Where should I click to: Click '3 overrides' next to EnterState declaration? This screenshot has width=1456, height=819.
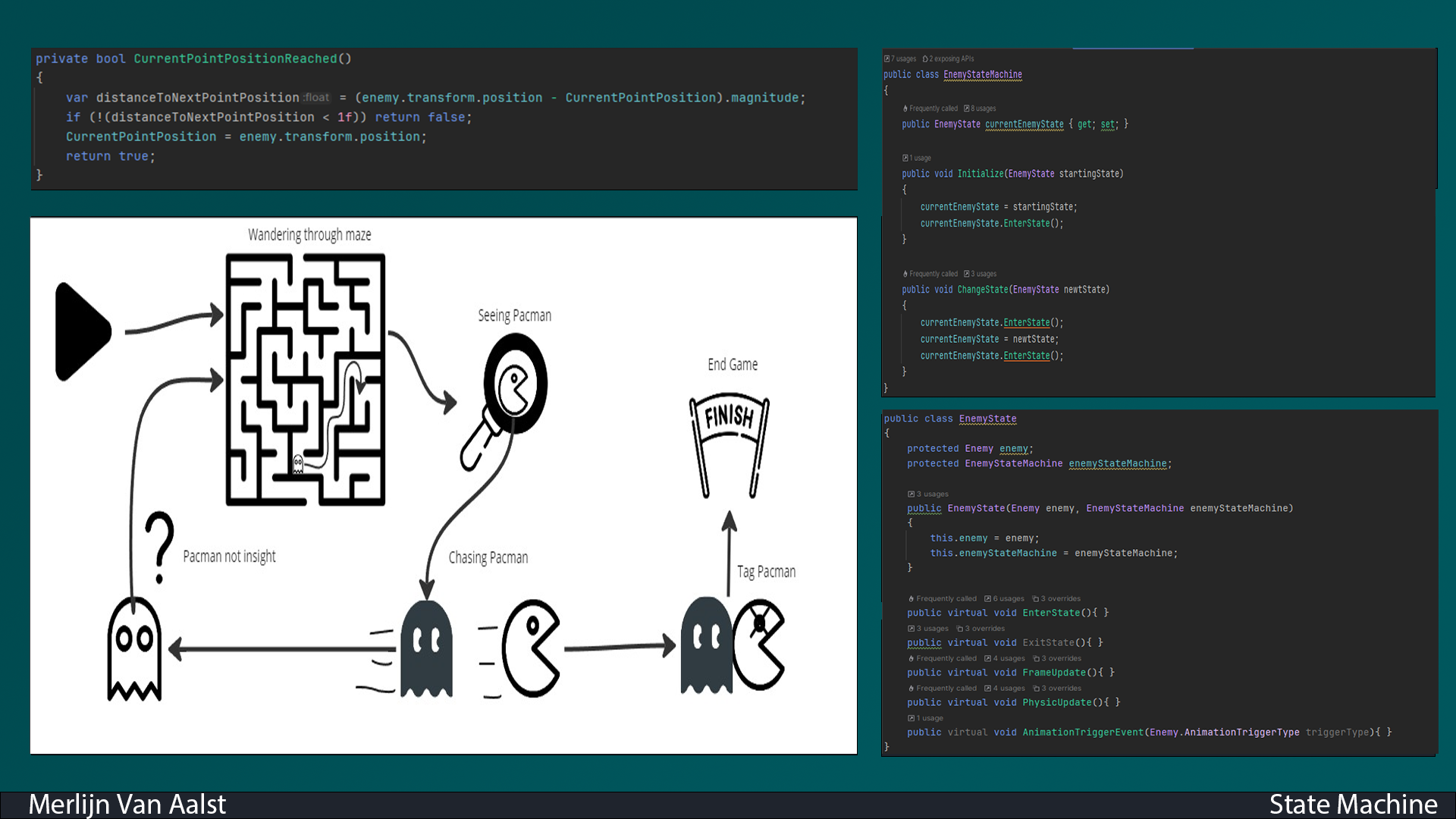tap(1061, 598)
